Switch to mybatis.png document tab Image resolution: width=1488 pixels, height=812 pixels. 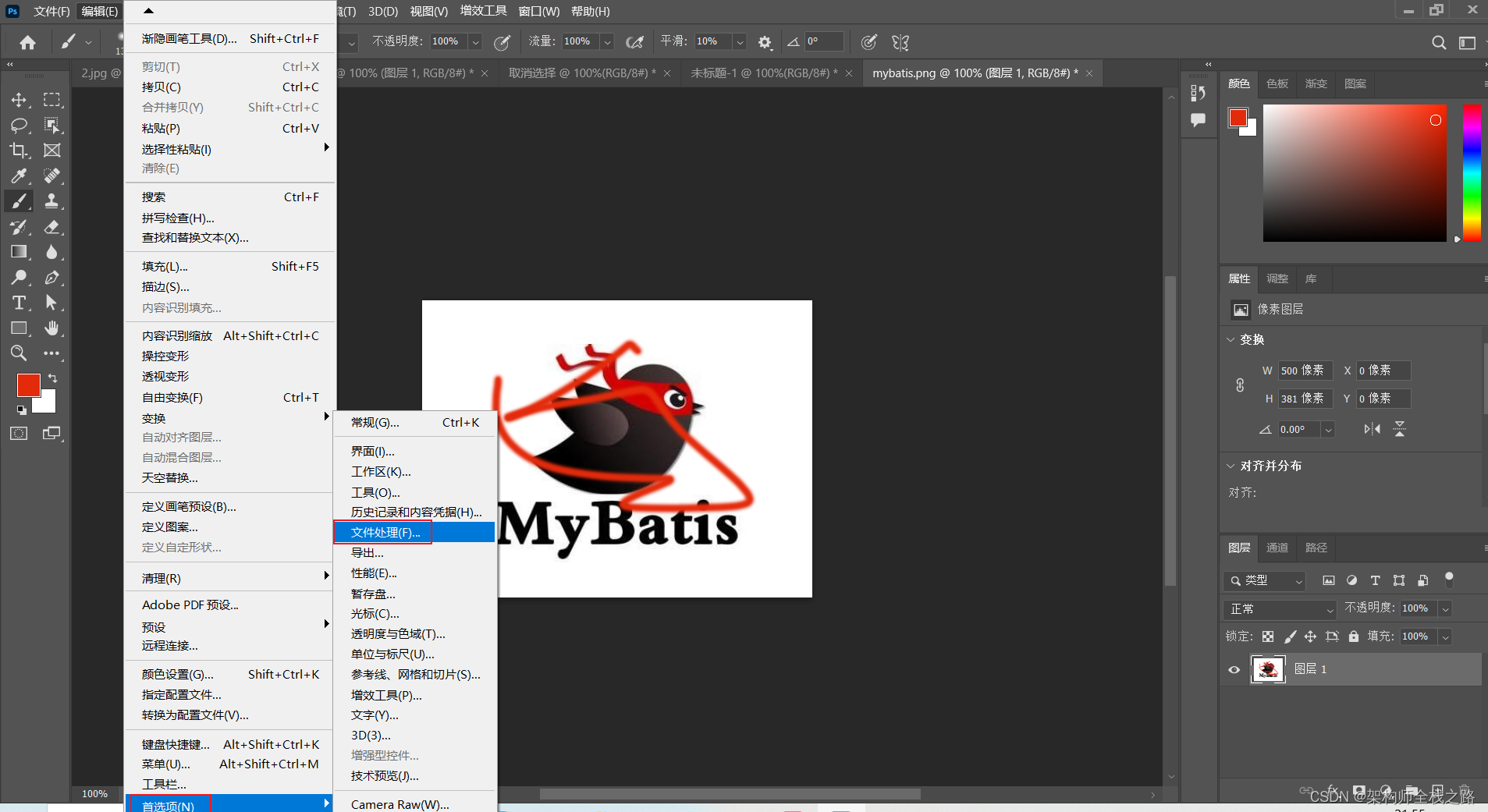coord(975,73)
